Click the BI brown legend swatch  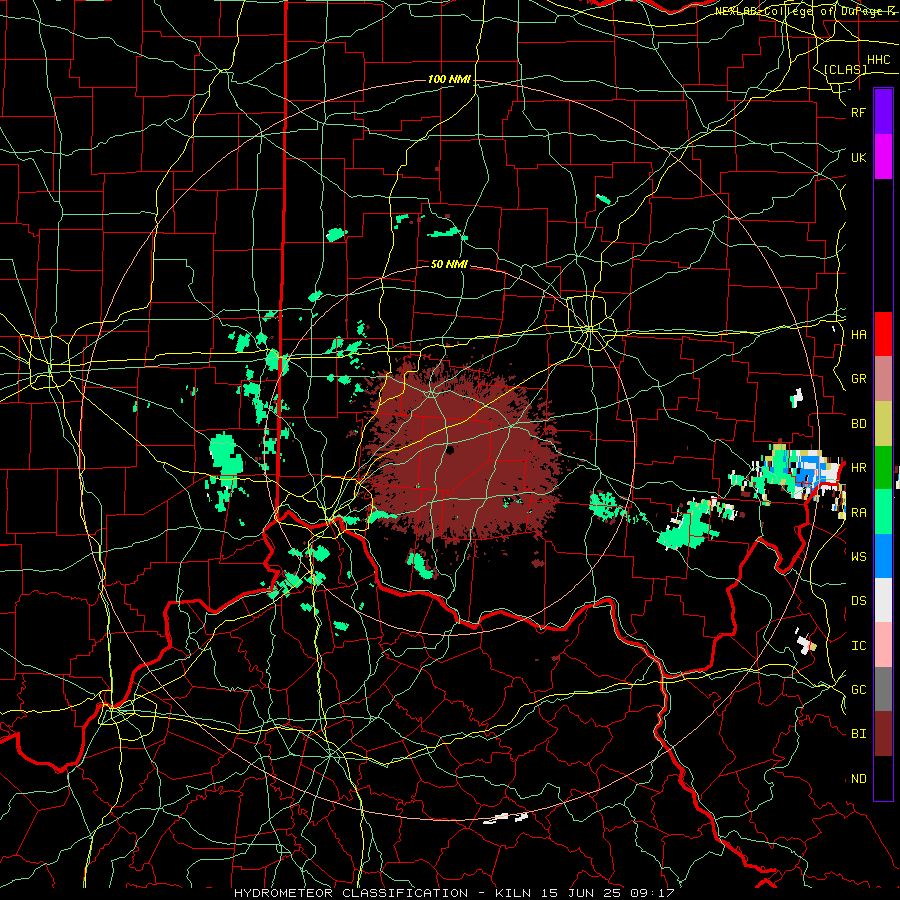(x=883, y=734)
